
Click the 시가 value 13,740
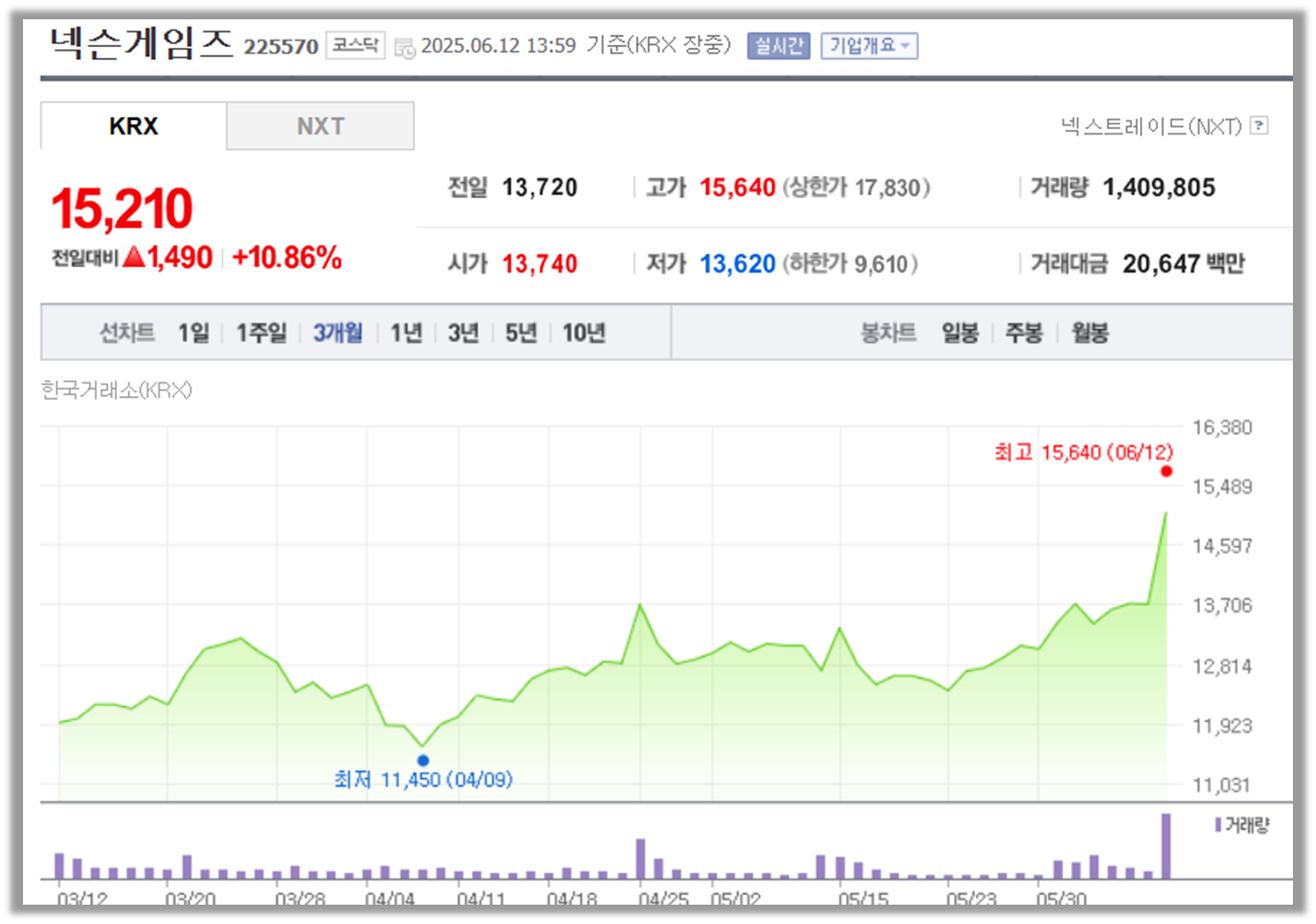point(540,264)
